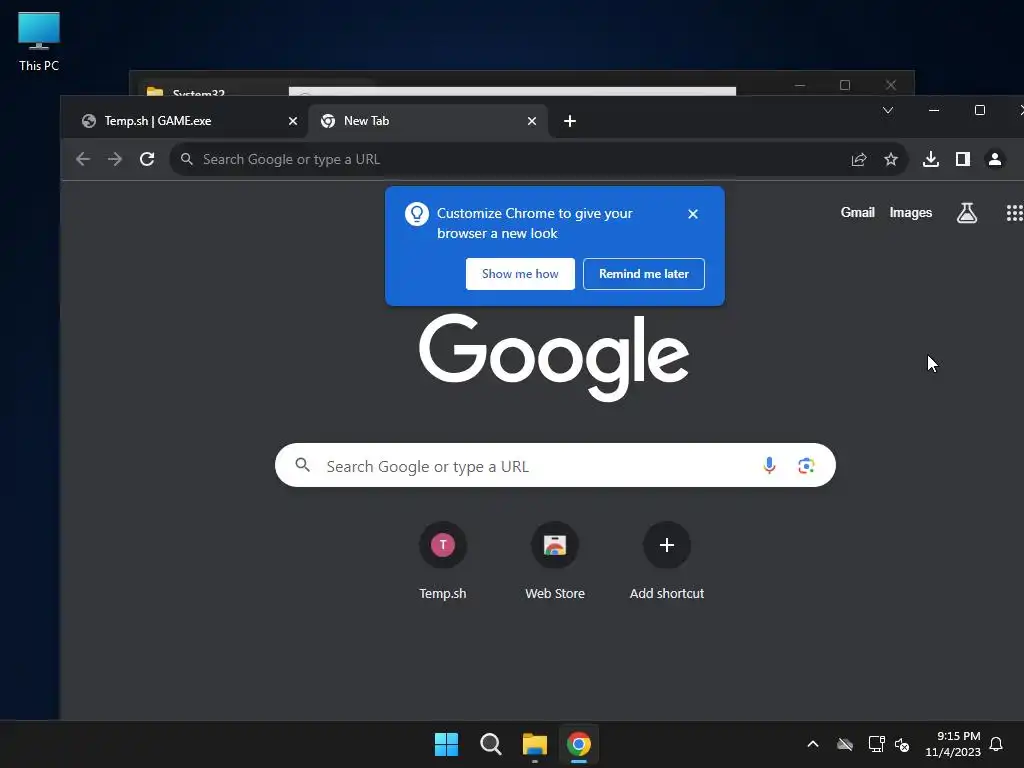Open the tab search chevron

(888, 110)
